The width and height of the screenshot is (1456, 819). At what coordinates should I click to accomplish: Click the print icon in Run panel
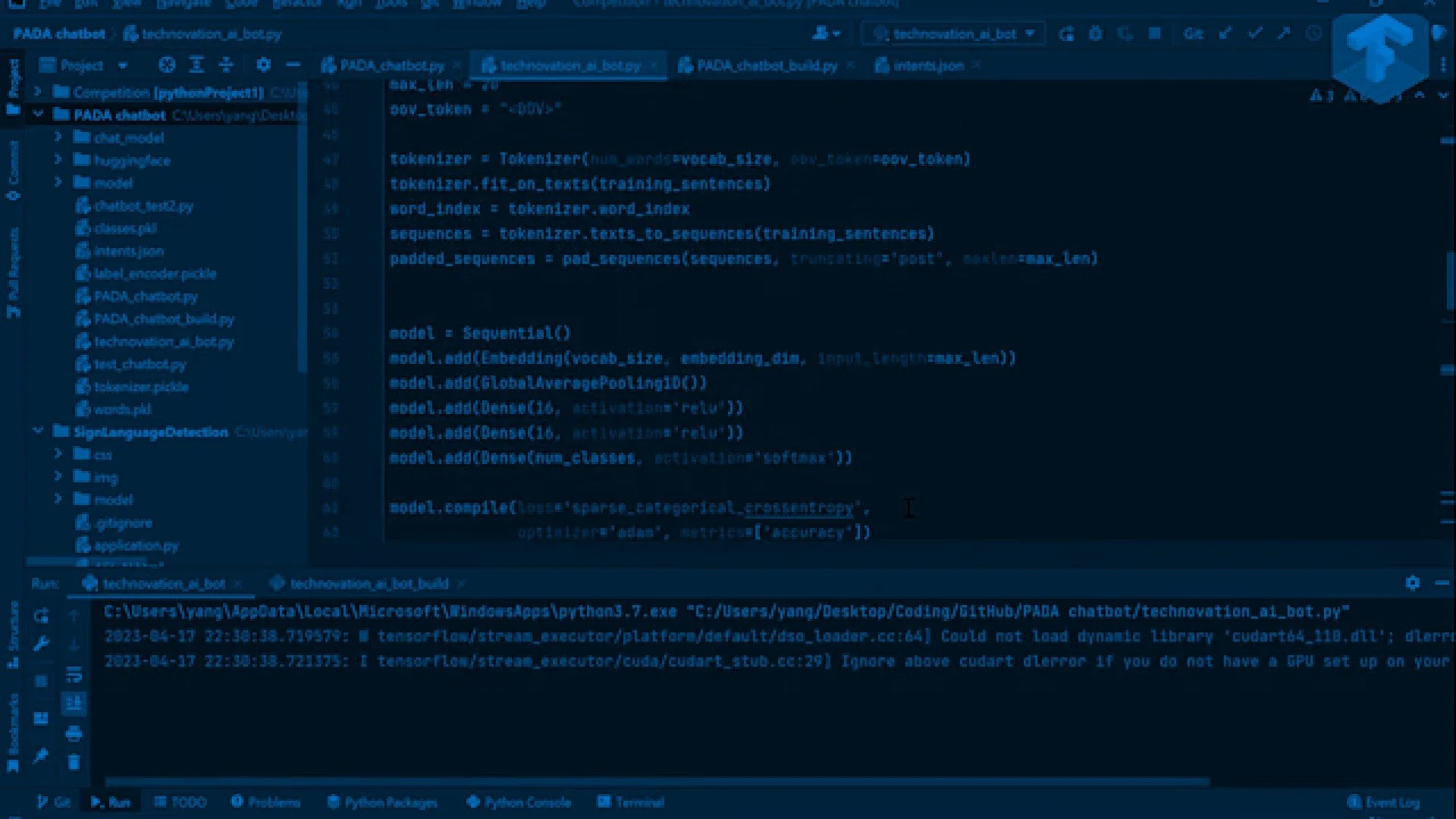point(74,733)
